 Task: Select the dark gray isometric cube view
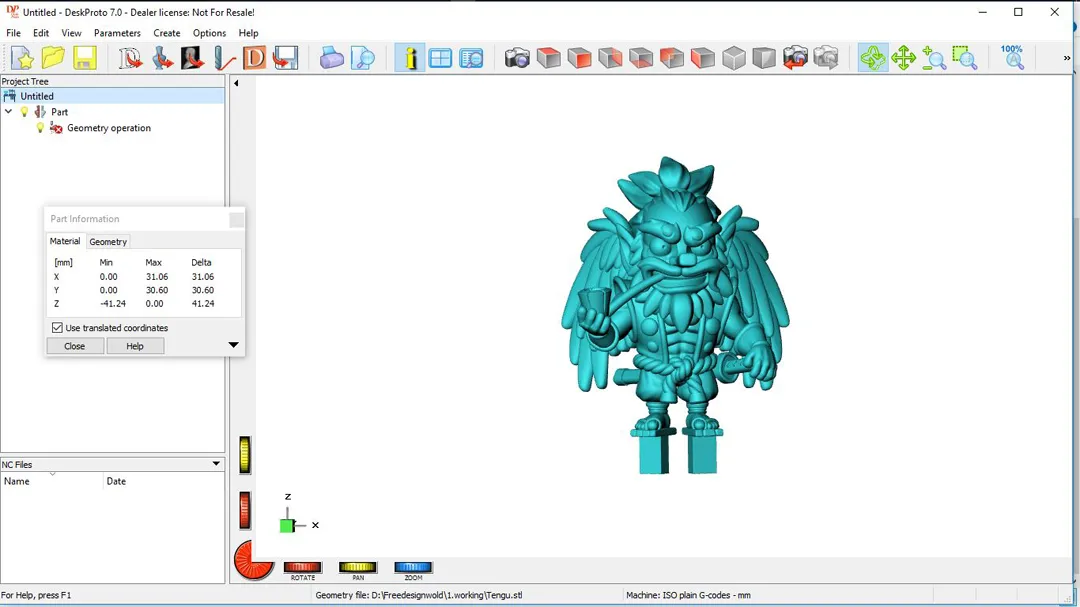[764, 59]
